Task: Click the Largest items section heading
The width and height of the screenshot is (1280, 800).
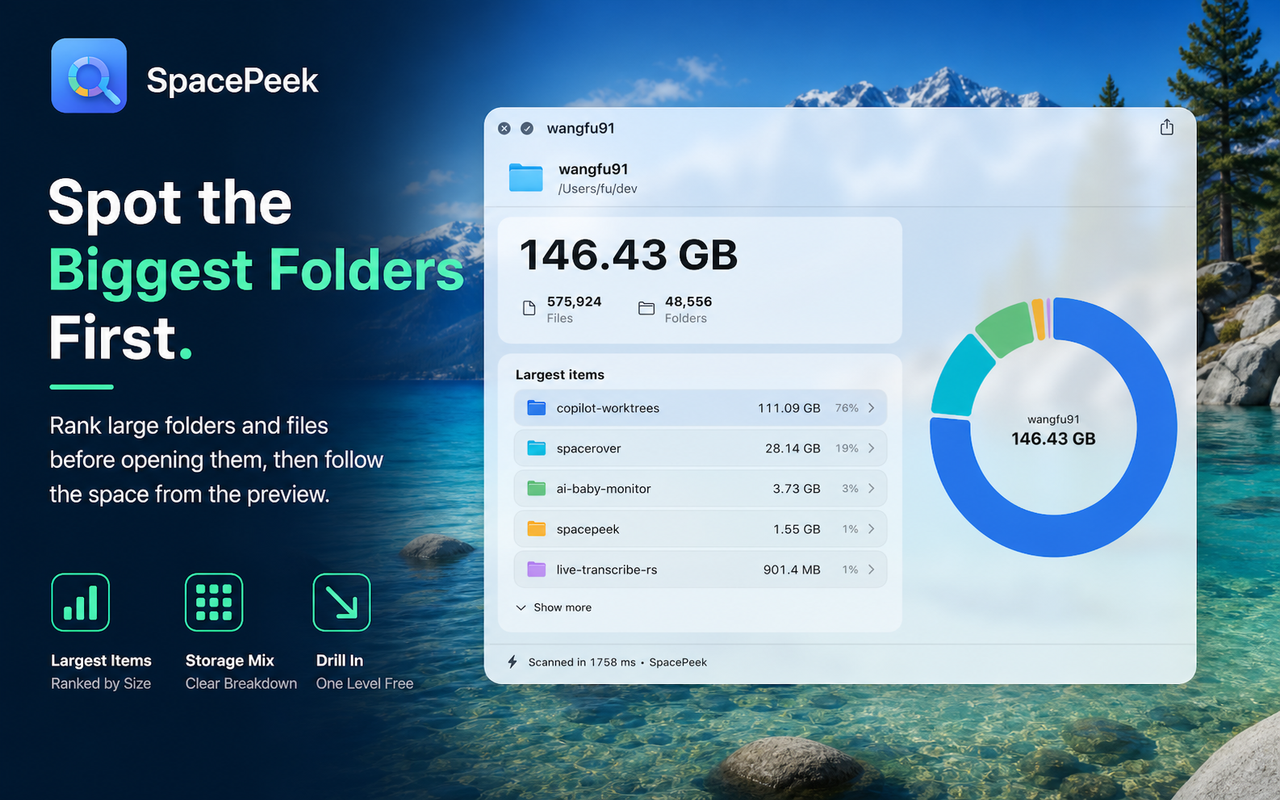Action: [560, 374]
